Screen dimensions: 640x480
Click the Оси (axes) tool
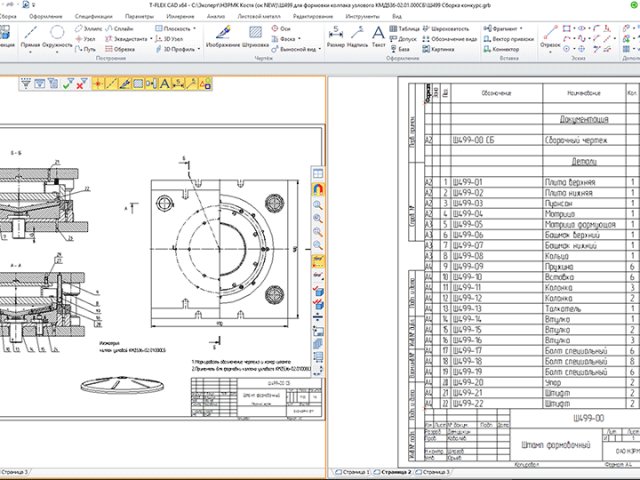[x=281, y=29]
